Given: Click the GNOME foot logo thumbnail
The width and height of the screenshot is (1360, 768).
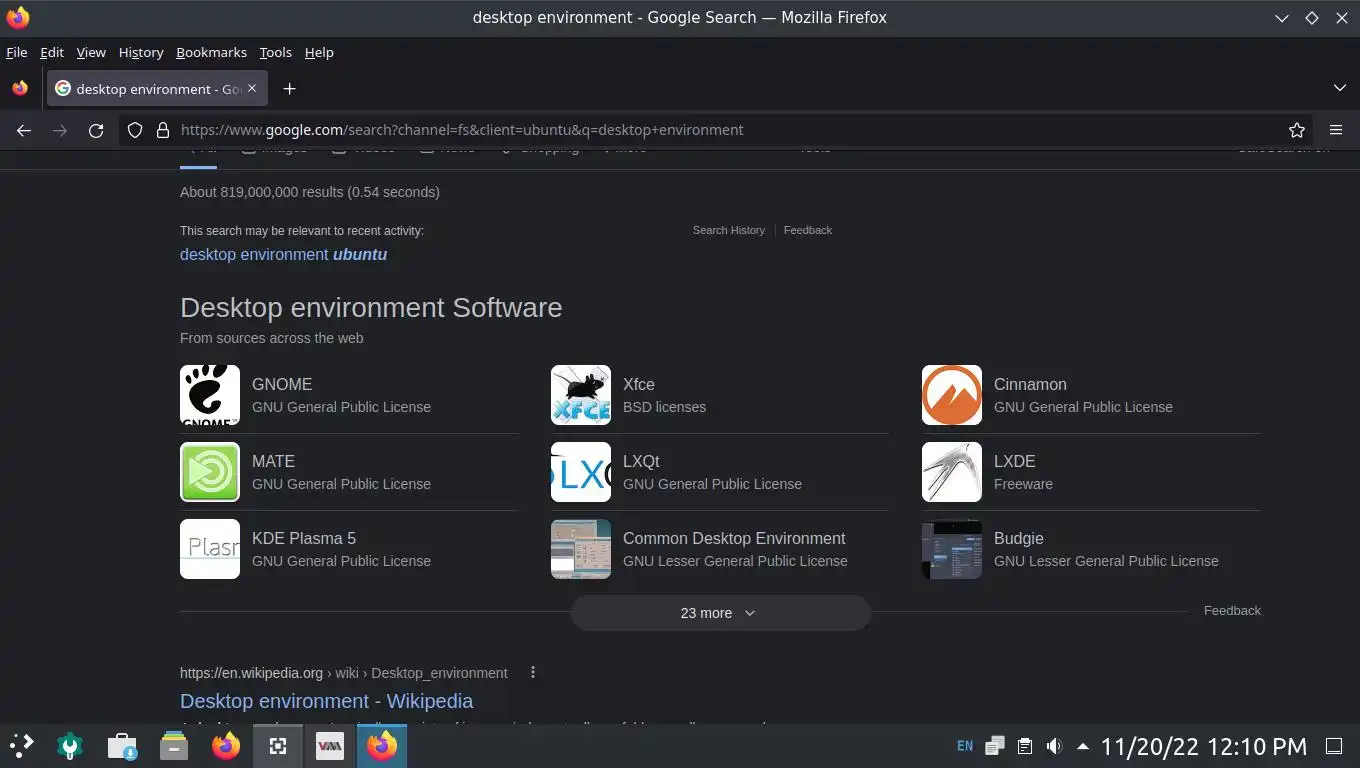Looking at the screenshot, I should (210, 395).
